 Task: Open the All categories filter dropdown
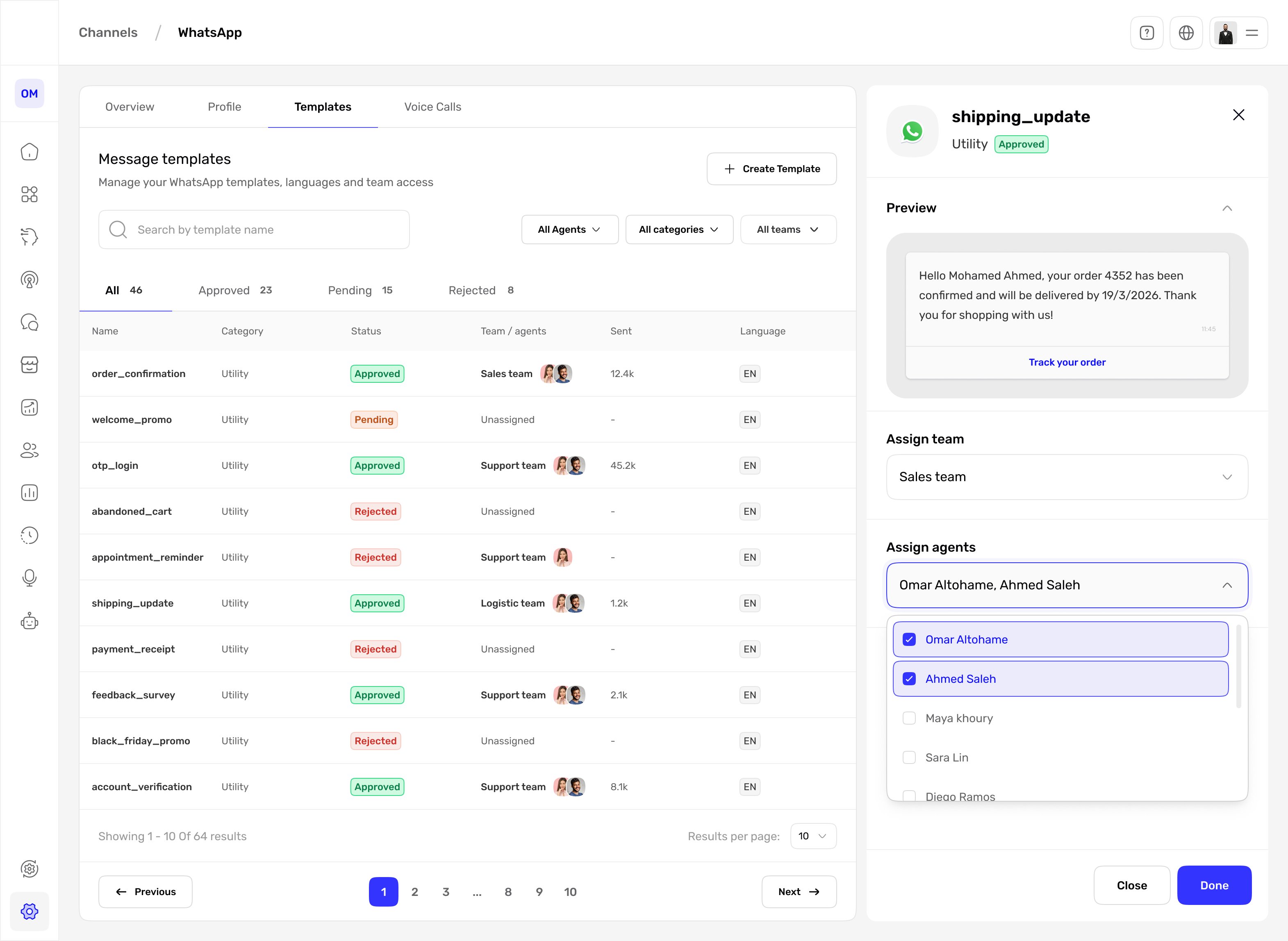click(679, 230)
